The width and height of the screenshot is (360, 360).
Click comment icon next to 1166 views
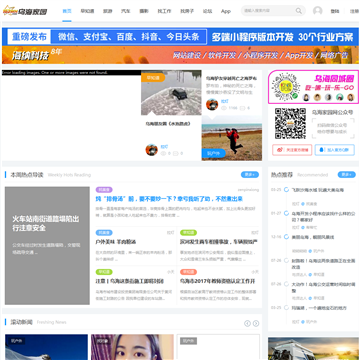(243, 108)
